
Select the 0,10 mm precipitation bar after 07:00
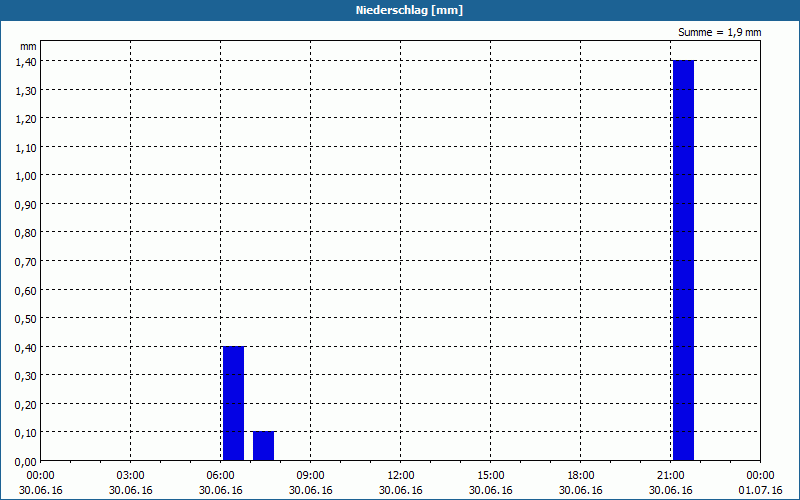click(263, 446)
